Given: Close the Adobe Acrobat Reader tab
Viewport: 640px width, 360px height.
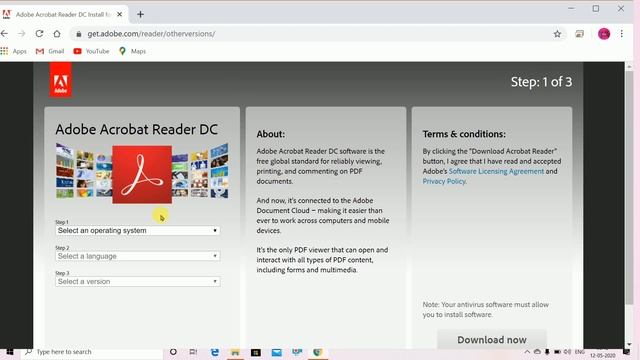Looking at the screenshot, I should click(120, 14).
